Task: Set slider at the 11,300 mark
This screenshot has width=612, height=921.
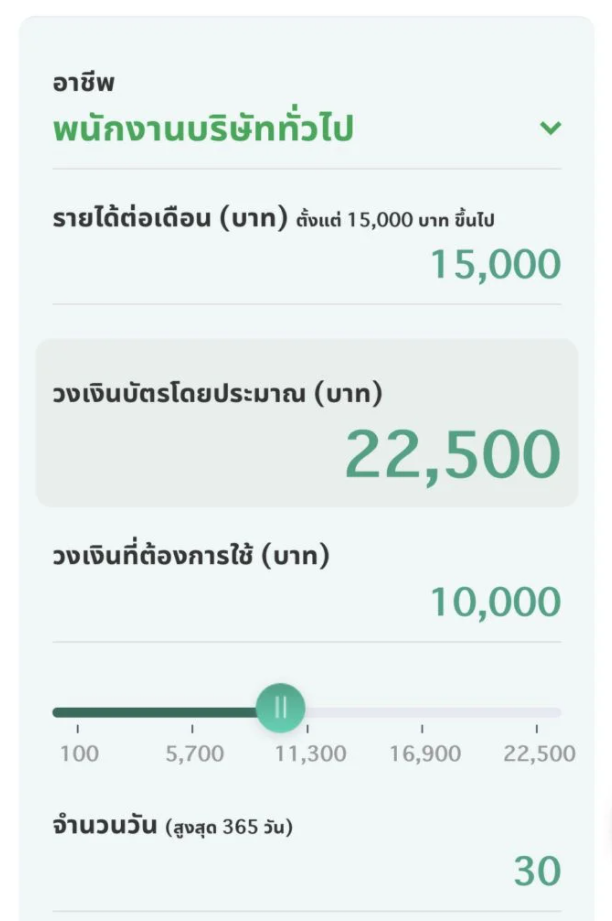Action: (x=308, y=713)
